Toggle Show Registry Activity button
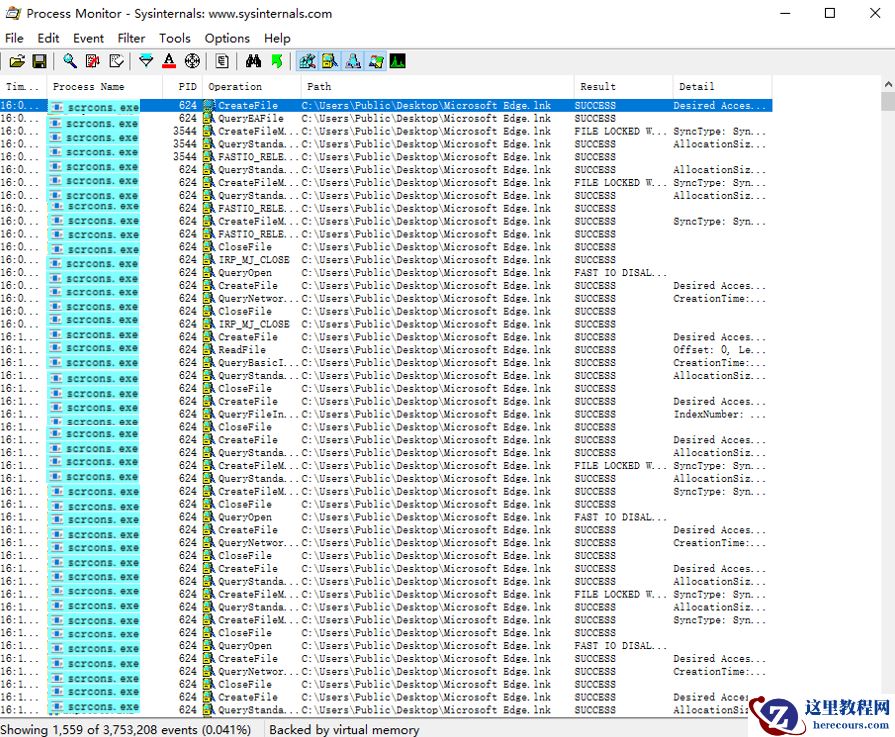This screenshot has height=737, width=895. coord(307,62)
